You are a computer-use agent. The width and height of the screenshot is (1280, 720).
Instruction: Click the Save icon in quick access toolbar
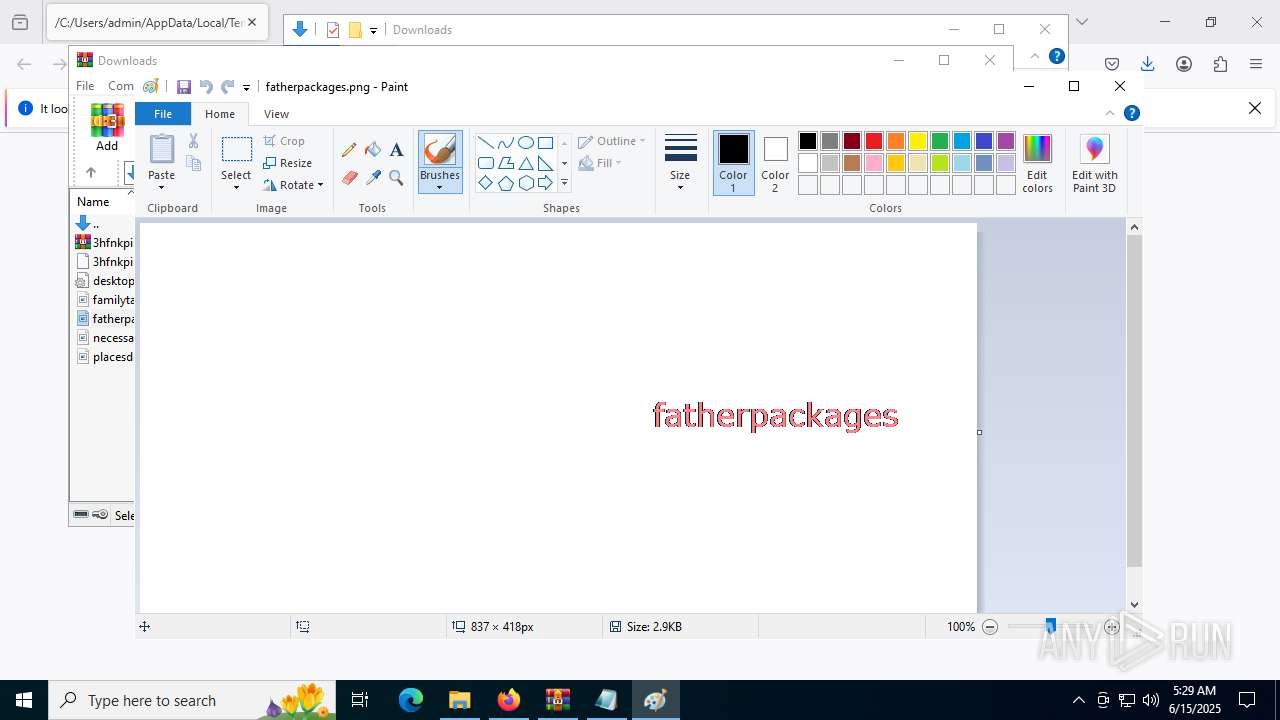(184, 87)
